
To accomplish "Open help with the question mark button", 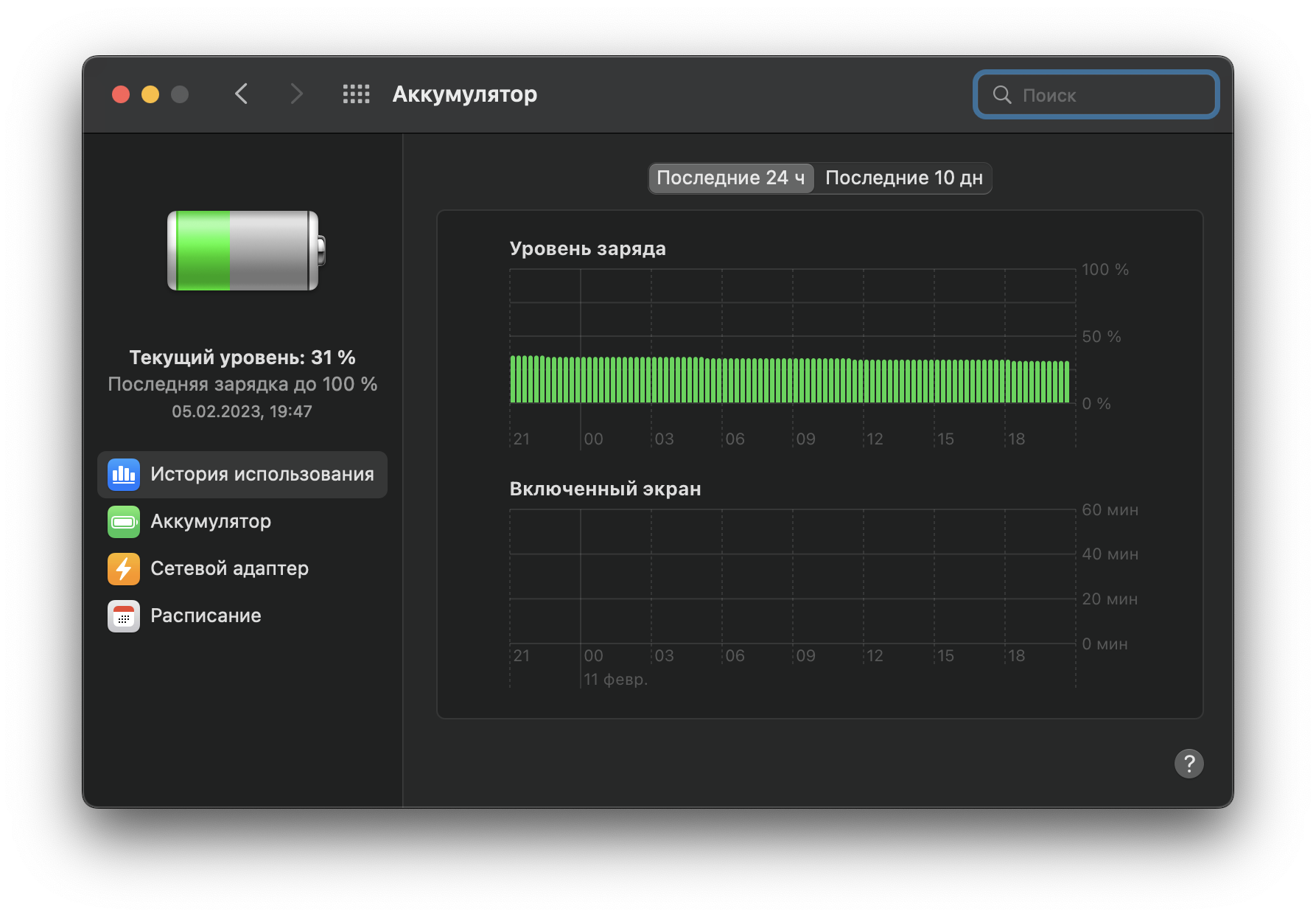I will pyautogui.click(x=1189, y=764).
